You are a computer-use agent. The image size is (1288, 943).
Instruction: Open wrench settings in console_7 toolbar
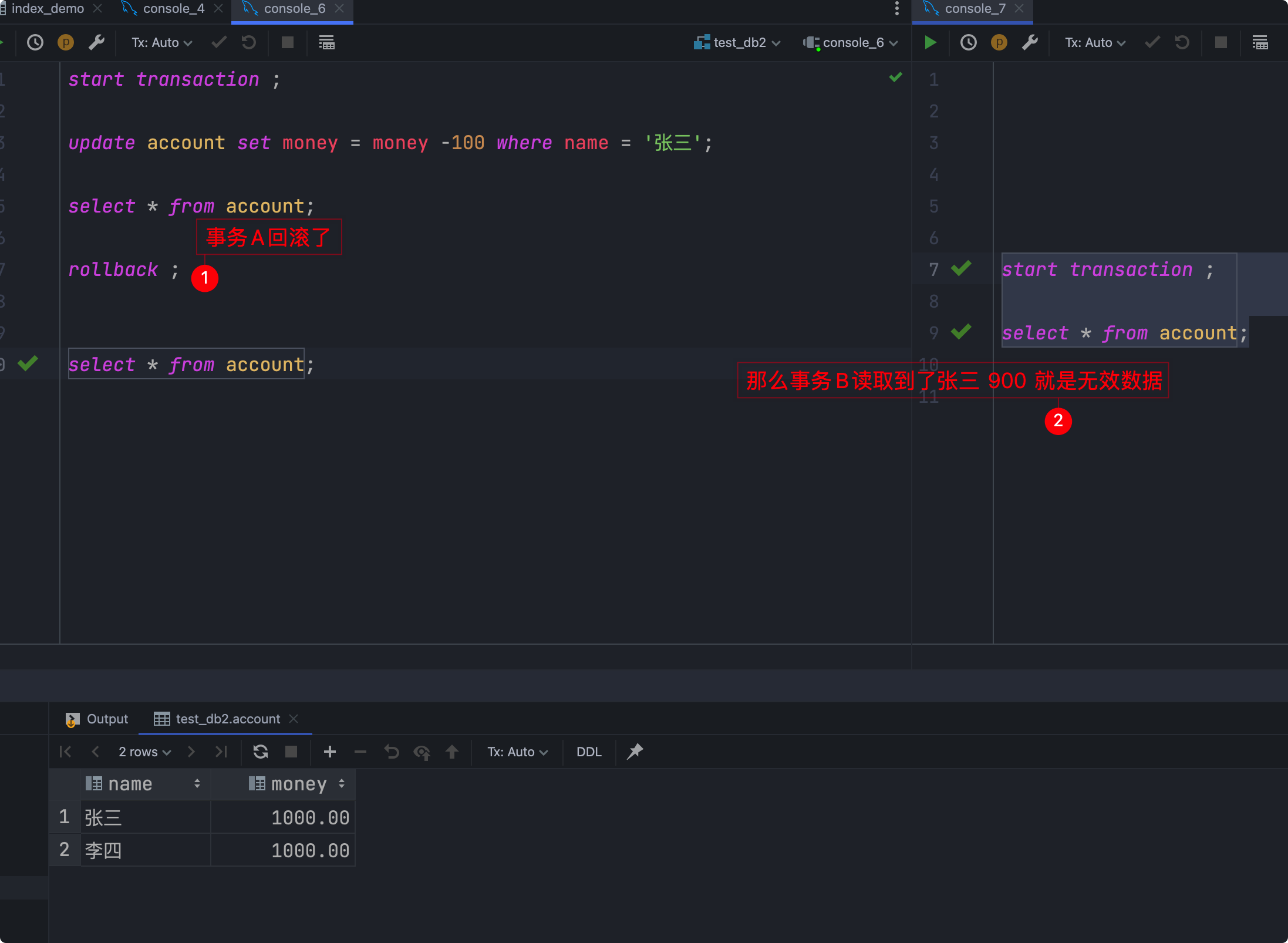pos(1030,42)
